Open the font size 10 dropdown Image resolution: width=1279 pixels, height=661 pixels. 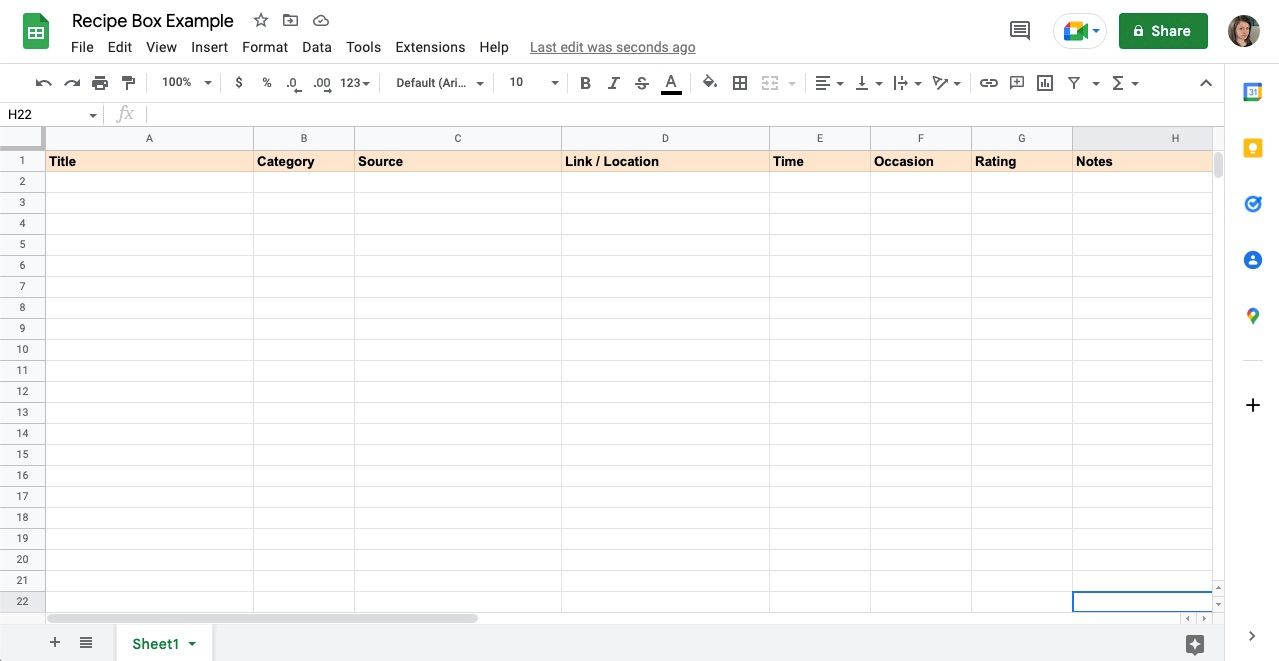533,83
